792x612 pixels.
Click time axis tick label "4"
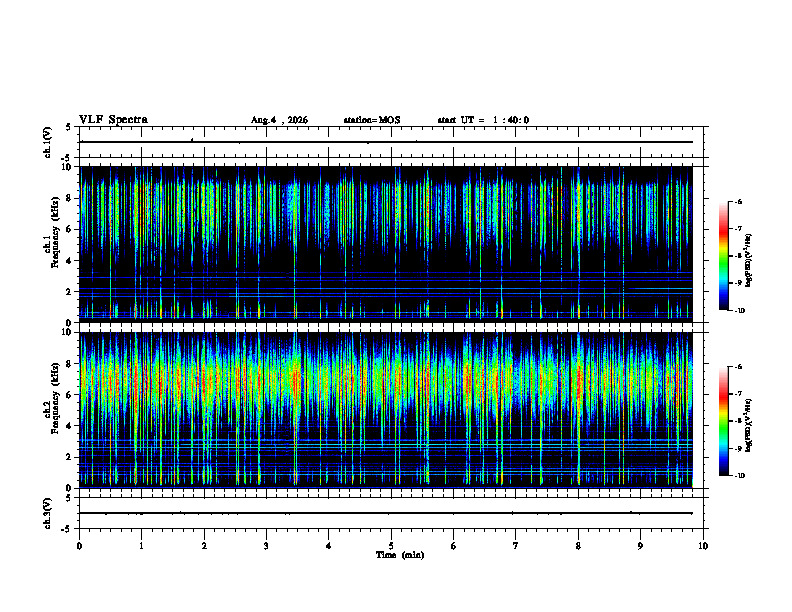coord(329,546)
